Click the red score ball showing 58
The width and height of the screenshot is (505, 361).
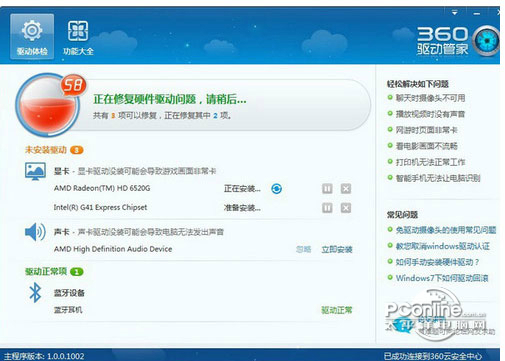click(48, 105)
